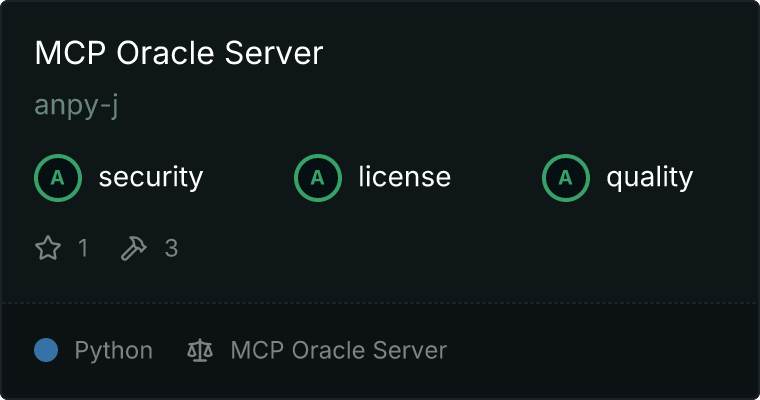The height and width of the screenshot is (400, 760).
Task: Click the dashed divider above the footer
Action: click(x=380, y=302)
